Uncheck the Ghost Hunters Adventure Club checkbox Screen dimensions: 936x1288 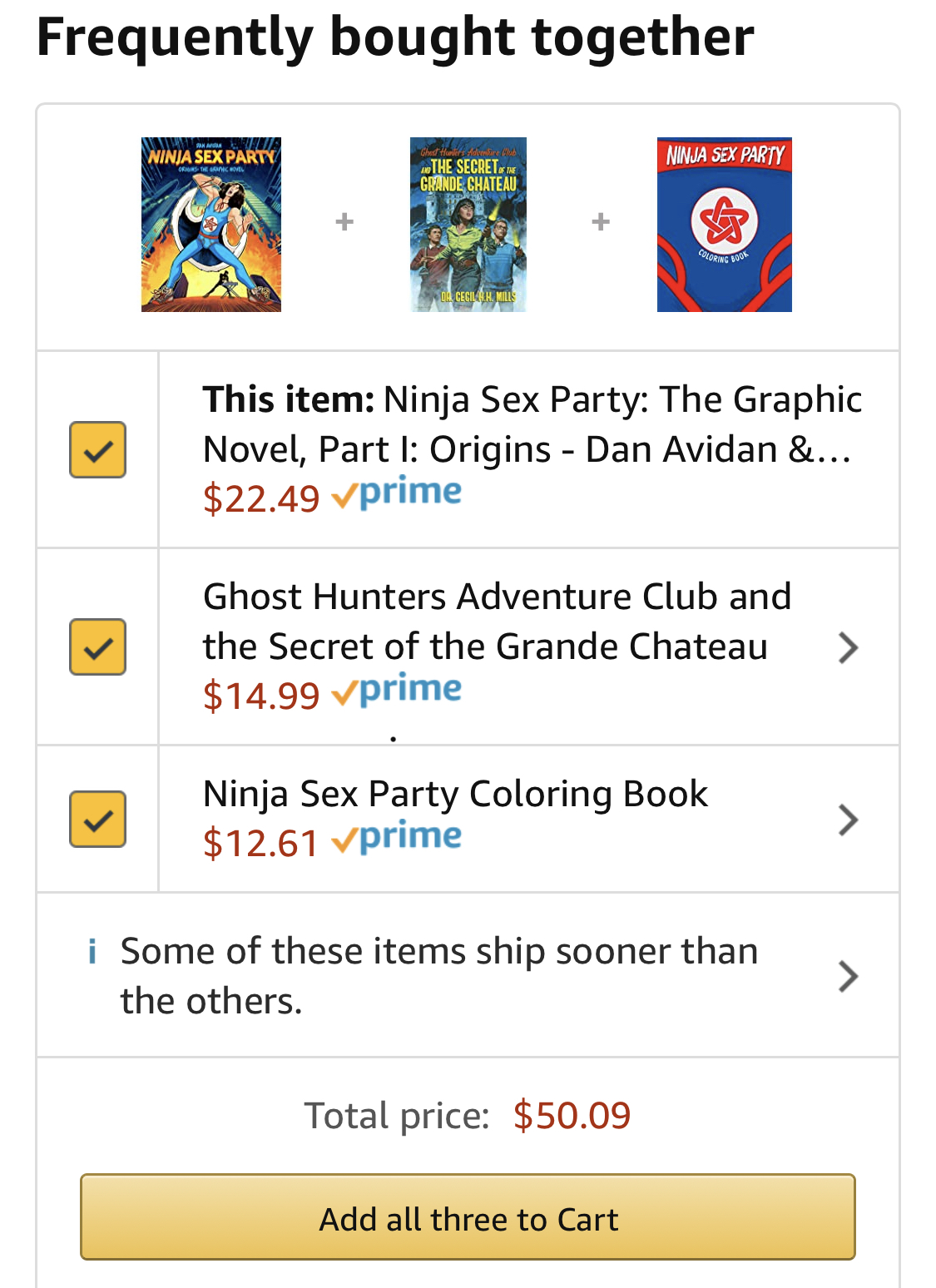(97, 646)
